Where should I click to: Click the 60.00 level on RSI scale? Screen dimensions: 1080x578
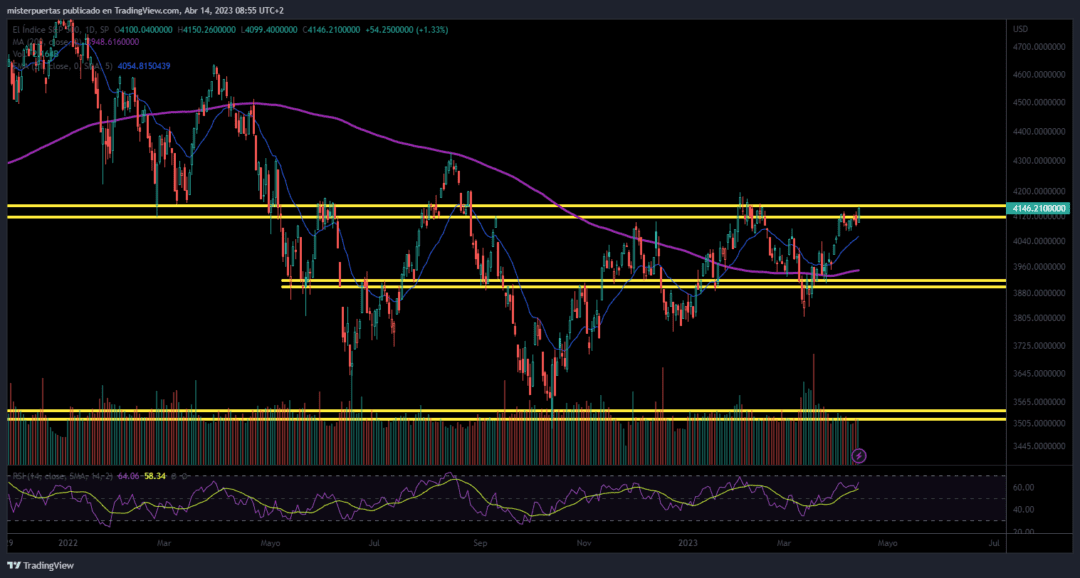tap(1024, 487)
